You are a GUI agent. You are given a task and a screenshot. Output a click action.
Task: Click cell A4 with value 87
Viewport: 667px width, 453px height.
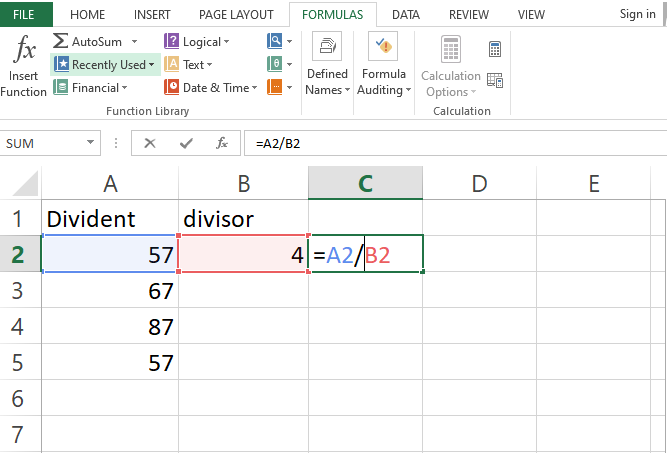point(110,326)
